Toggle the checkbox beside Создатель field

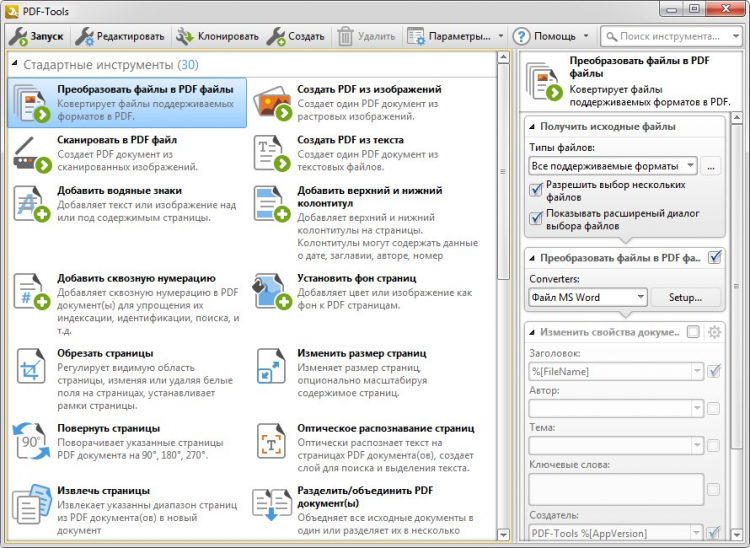pyautogui.click(x=714, y=533)
